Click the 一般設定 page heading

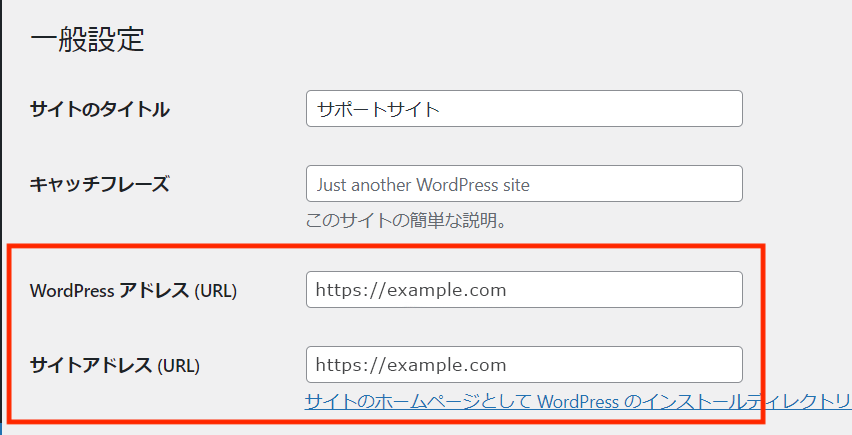[88, 40]
